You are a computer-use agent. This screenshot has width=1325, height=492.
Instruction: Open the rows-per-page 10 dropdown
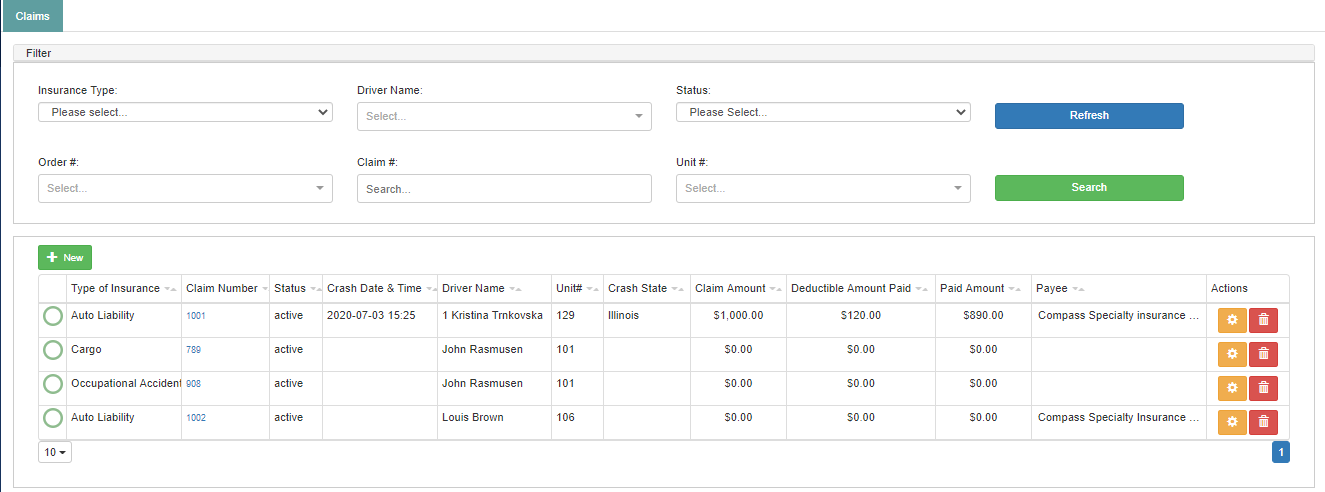(x=55, y=452)
